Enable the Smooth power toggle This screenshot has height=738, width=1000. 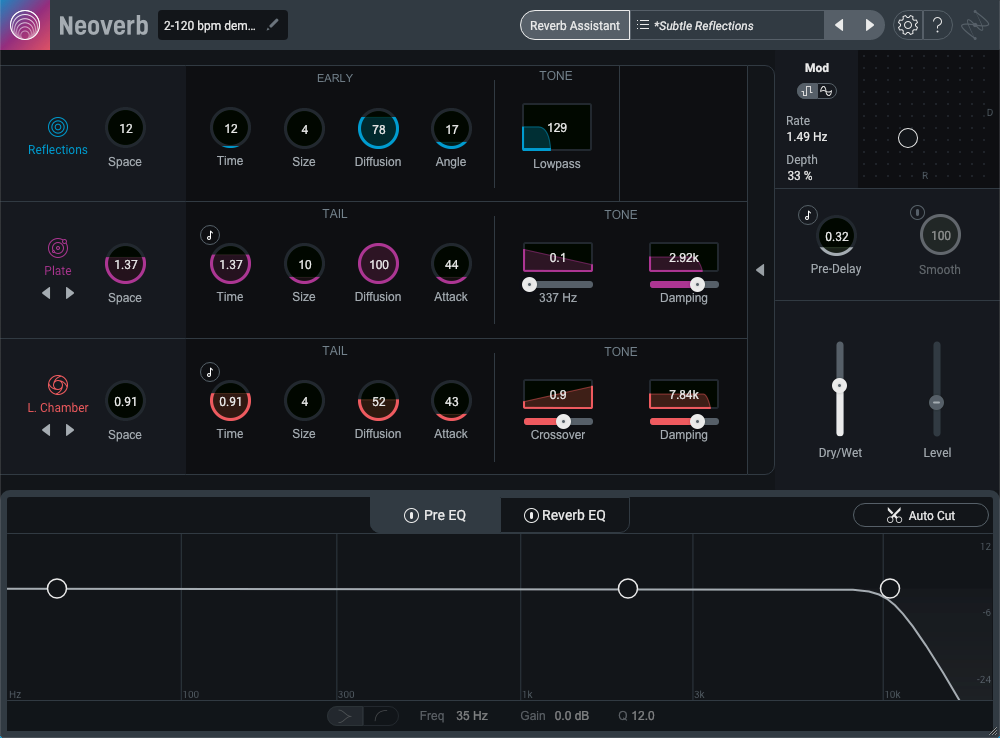point(917,212)
